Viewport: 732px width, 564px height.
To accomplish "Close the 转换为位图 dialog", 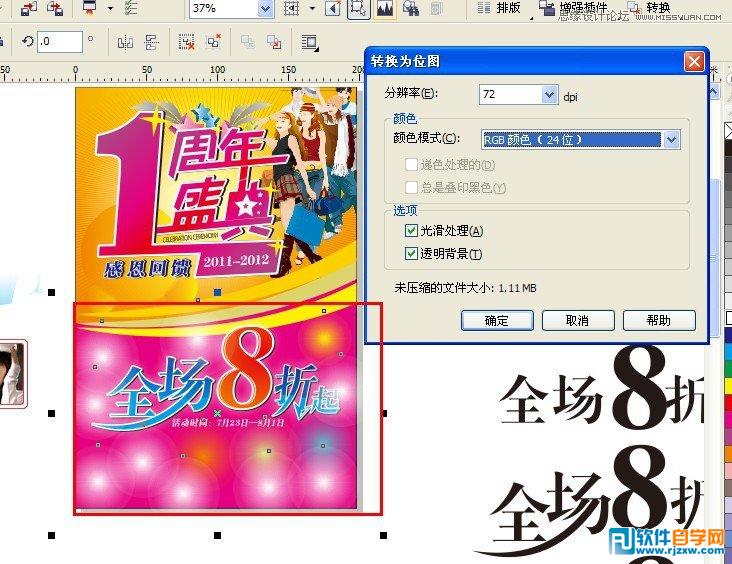I will pos(694,61).
